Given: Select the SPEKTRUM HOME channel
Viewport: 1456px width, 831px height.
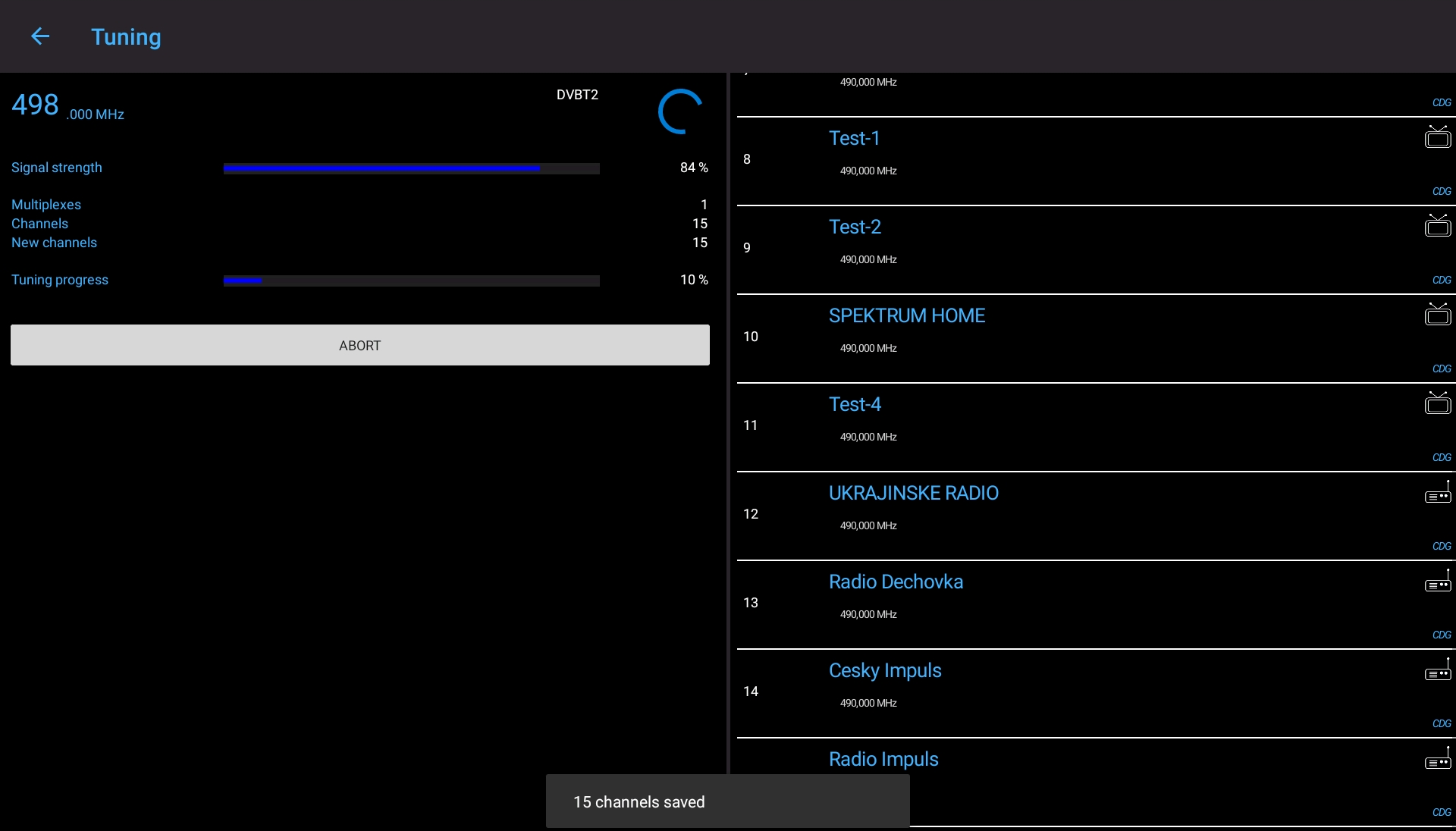Looking at the screenshot, I should (x=1096, y=338).
